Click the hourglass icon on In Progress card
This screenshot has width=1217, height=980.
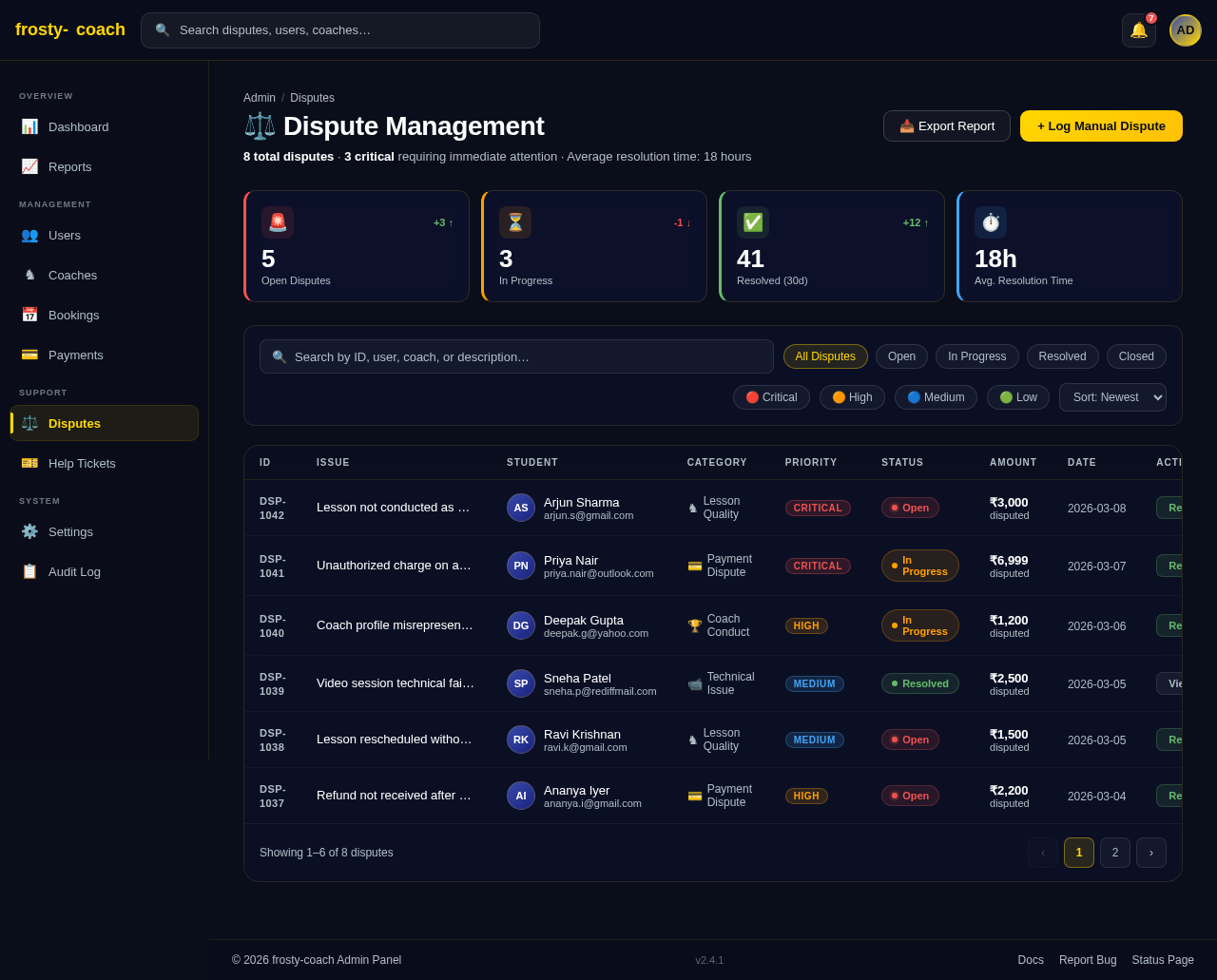[x=515, y=222]
